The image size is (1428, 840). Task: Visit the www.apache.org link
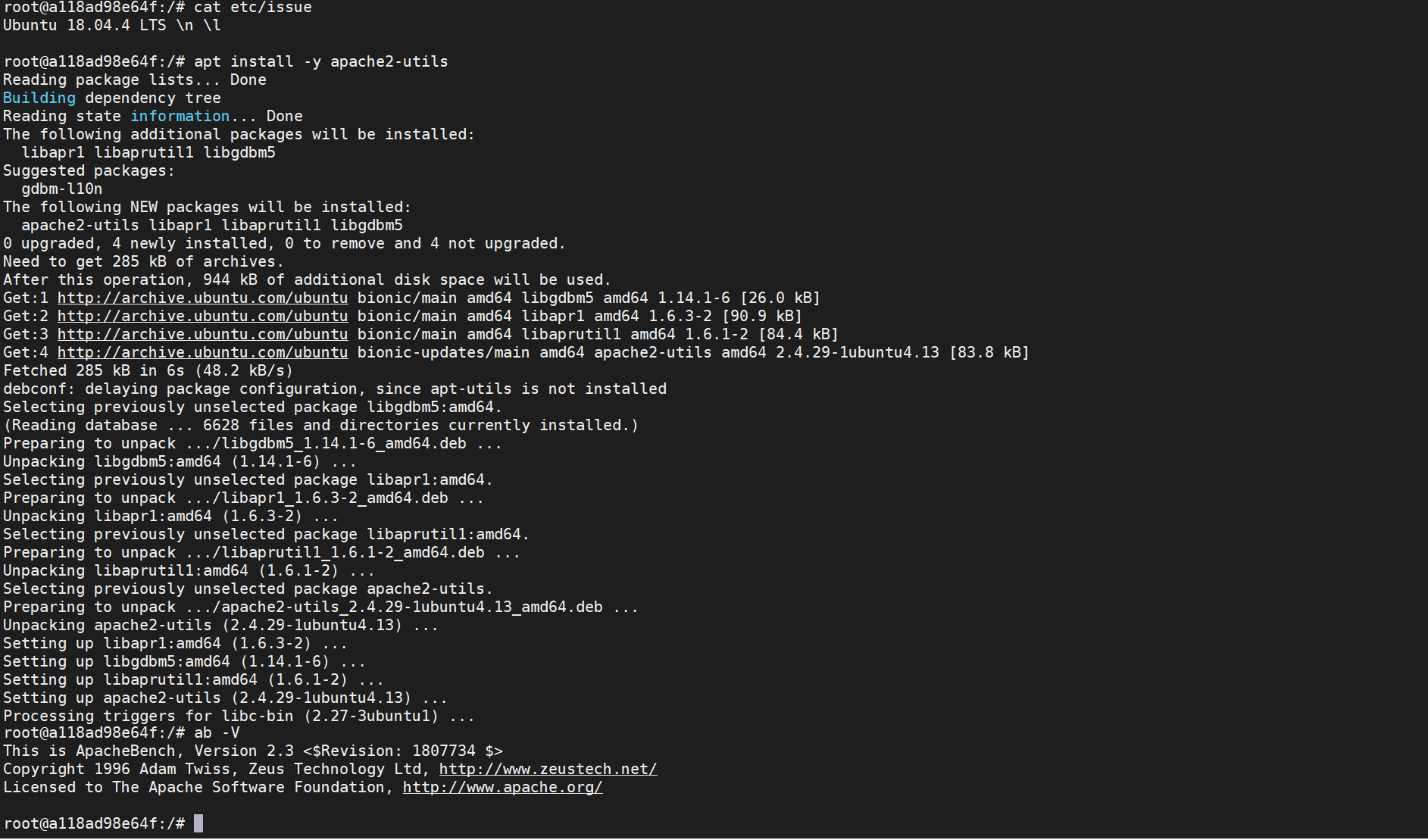click(502, 788)
